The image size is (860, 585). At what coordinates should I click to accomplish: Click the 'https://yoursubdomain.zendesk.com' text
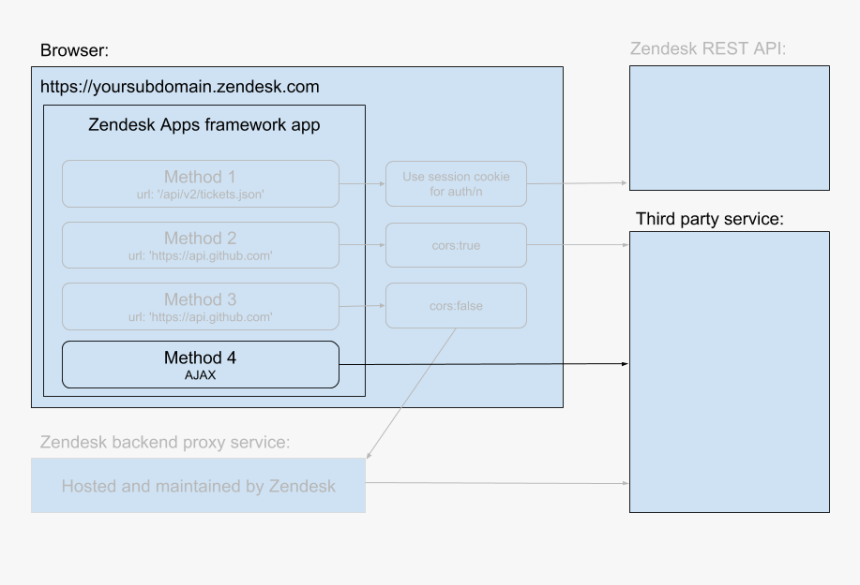click(x=179, y=87)
